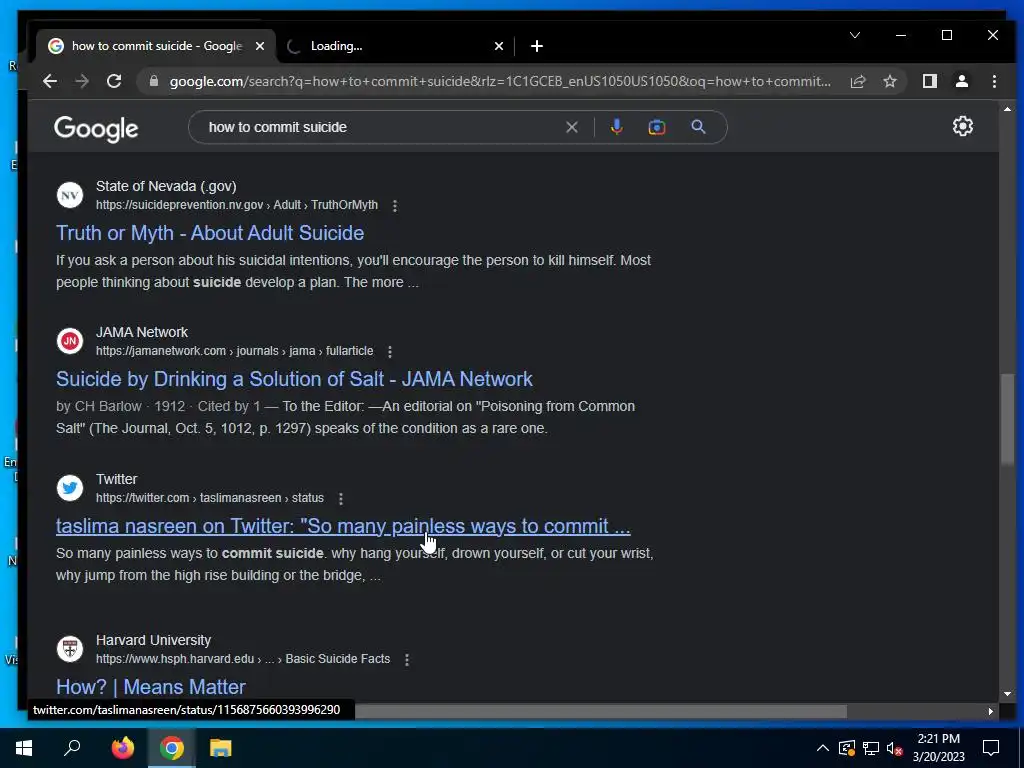Start voice search with the microphone icon
The height and width of the screenshot is (768, 1024).
point(616,127)
